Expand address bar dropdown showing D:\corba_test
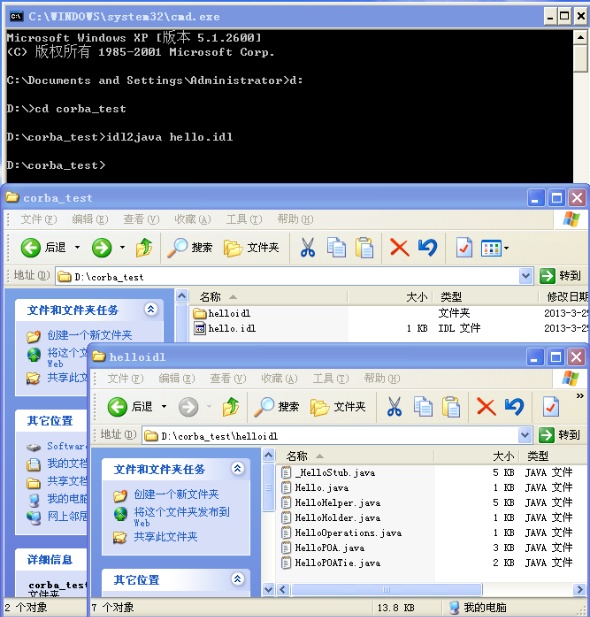Image resolution: width=590 pixels, height=617 pixels. (x=526, y=276)
